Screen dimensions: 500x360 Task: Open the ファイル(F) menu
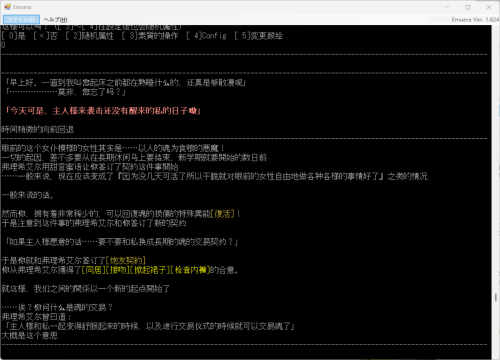(21, 20)
